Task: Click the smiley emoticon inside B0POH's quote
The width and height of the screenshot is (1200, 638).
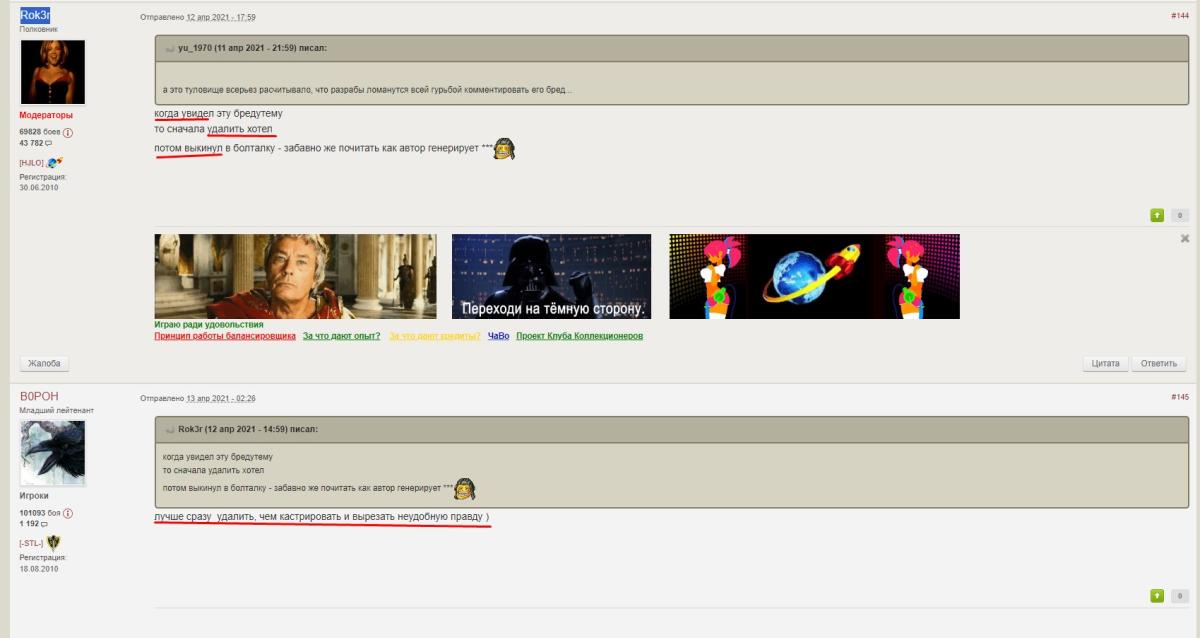Action: (x=465, y=489)
